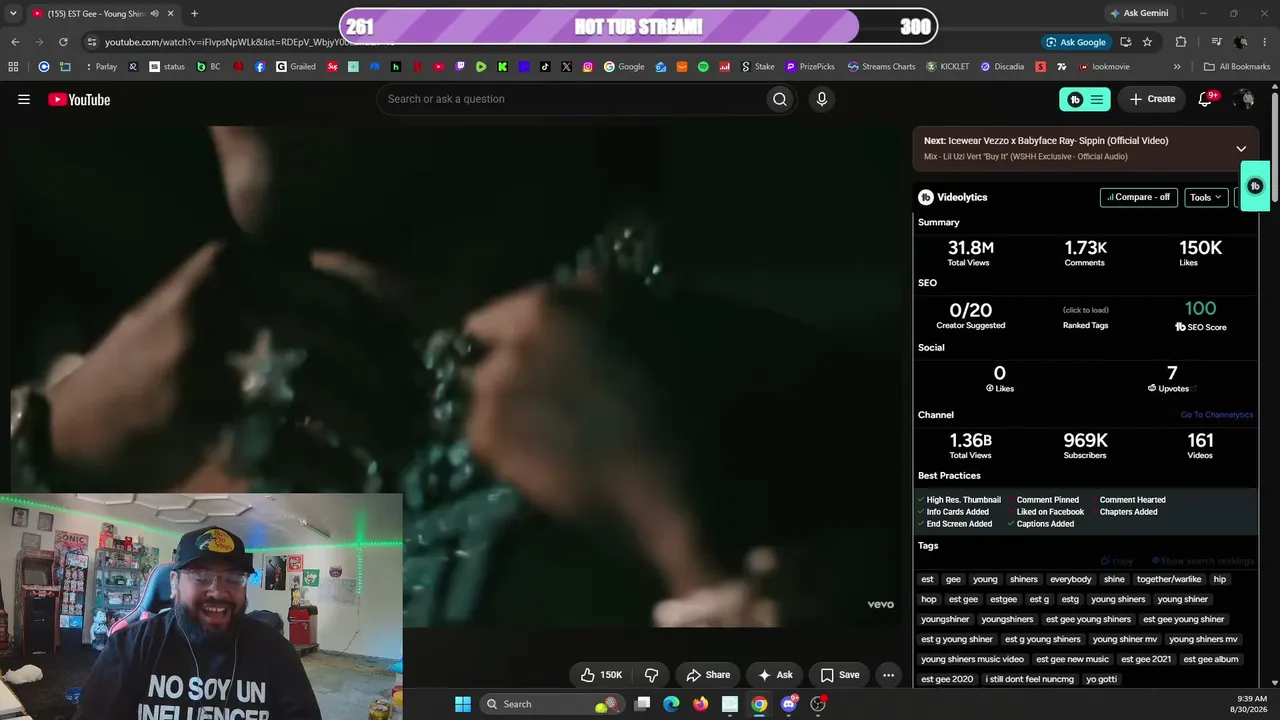Open the Tools dropdown in Videolytics
This screenshot has width=1280, height=720.
point(1206,197)
